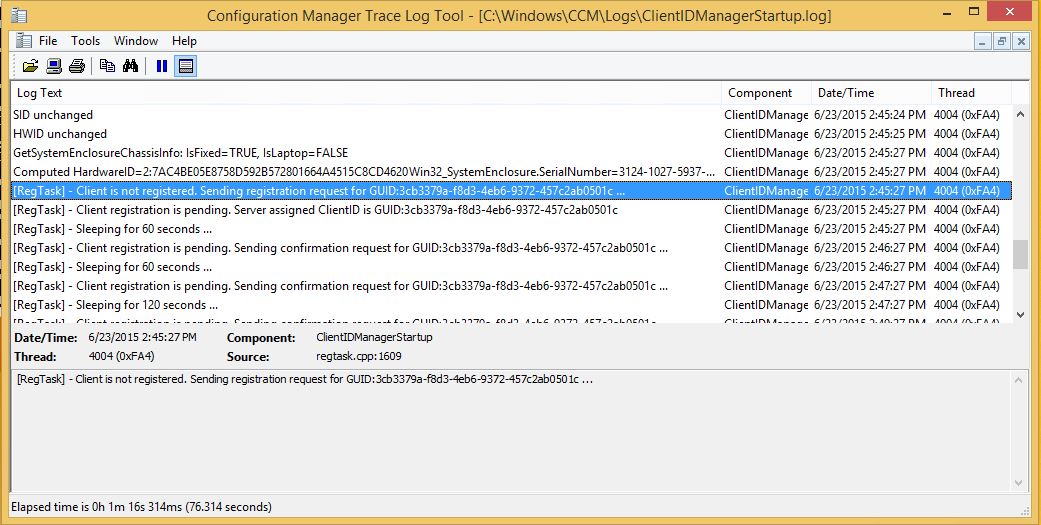Click the log list scrollbar down arrow
The height and width of the screenshot is (525, 1041).
pyautogui.click(x=1020, y=314)
